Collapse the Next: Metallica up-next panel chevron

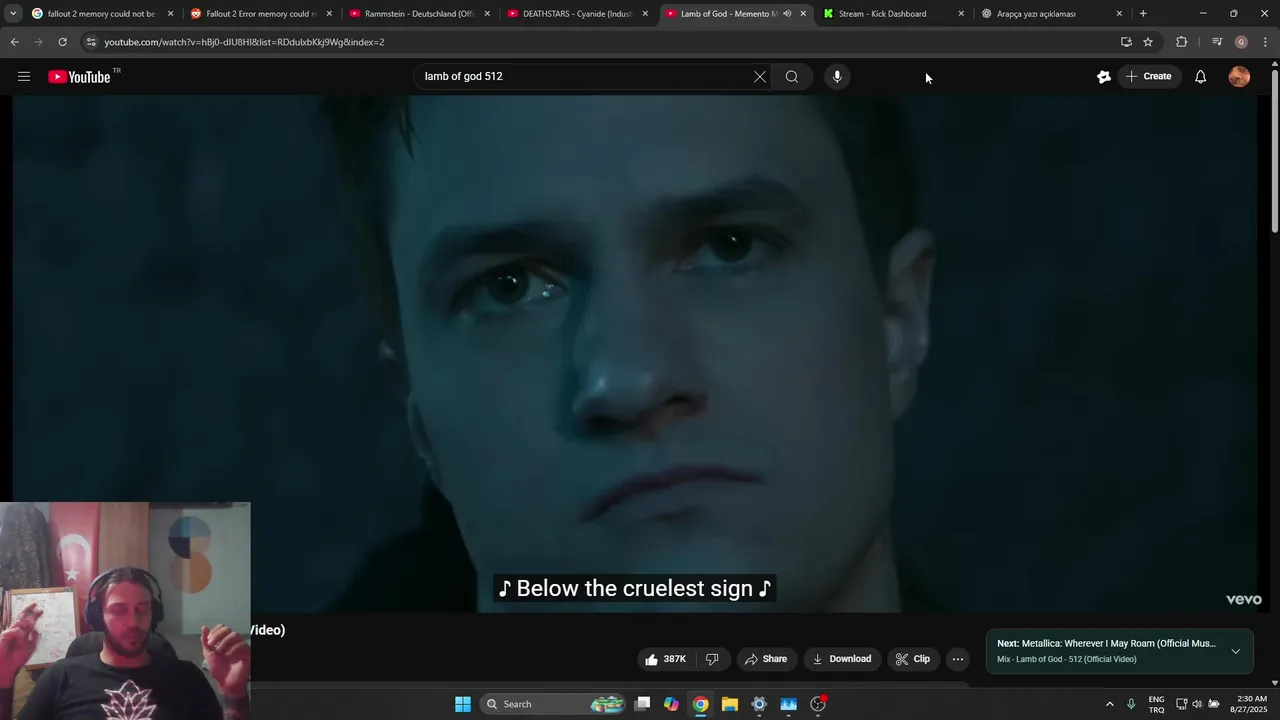(x=1235, y=651)
